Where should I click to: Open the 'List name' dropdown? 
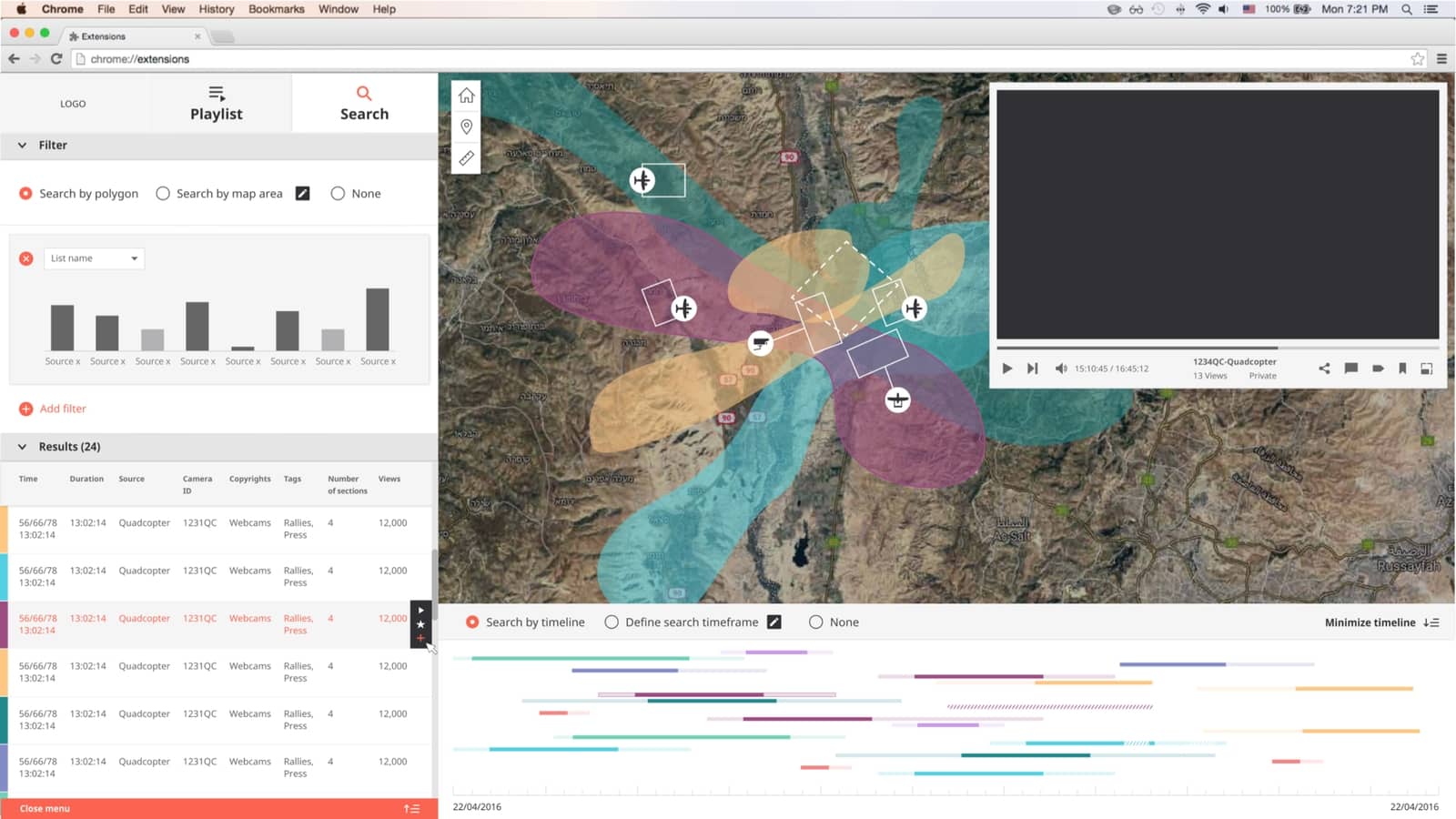point(94,258)
